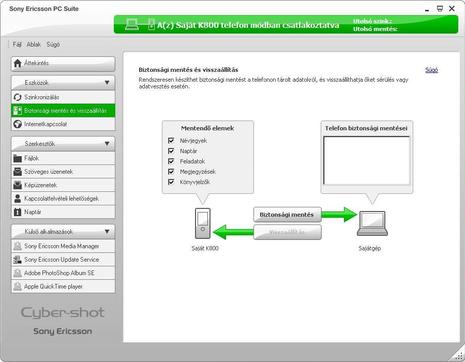Click the Sajátgép laptop icon

[372, 223]
